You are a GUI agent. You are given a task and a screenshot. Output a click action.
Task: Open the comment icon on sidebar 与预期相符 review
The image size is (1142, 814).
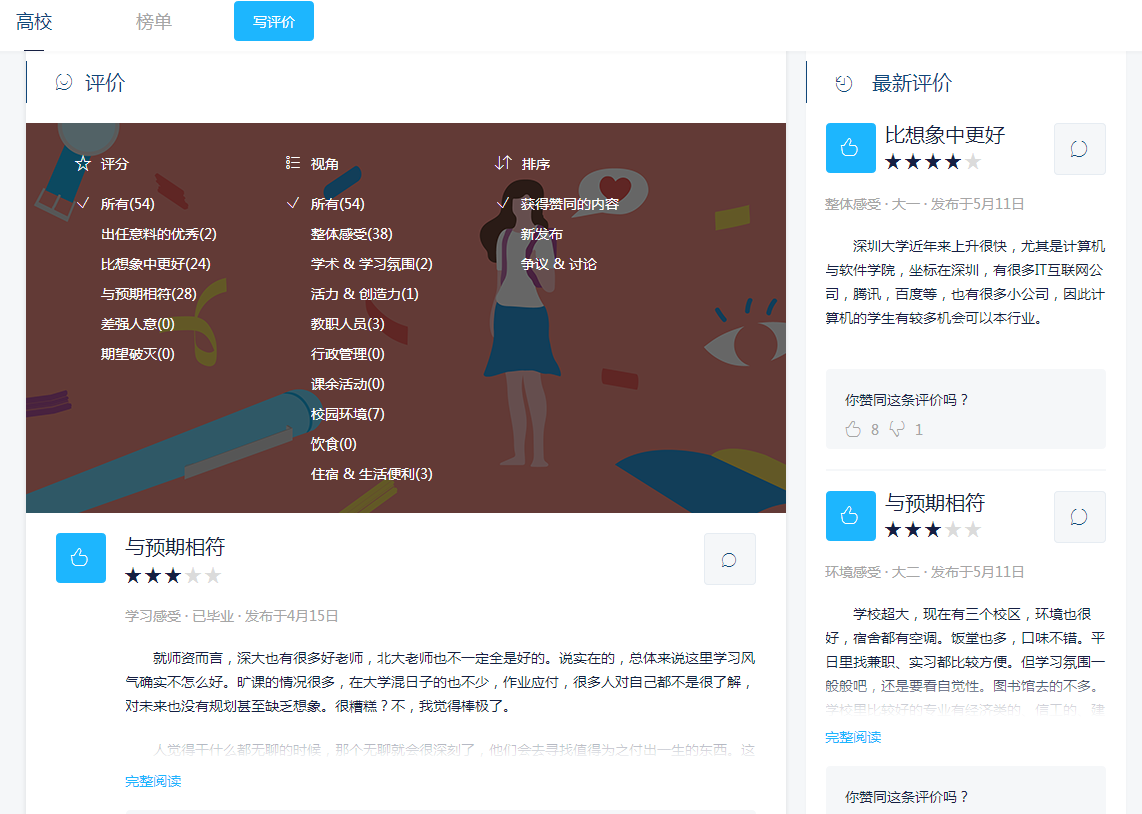tap(1079, 517)
